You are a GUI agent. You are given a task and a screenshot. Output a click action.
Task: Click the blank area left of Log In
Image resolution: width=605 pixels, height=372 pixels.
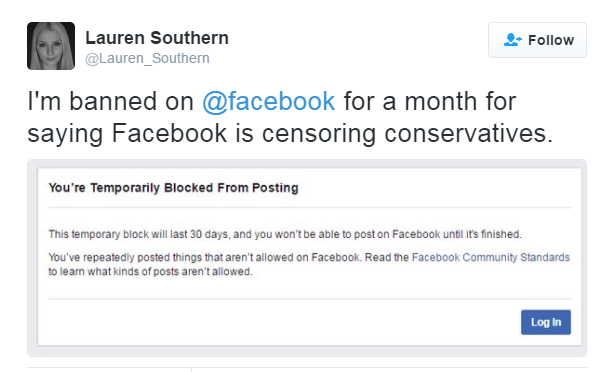285,322
